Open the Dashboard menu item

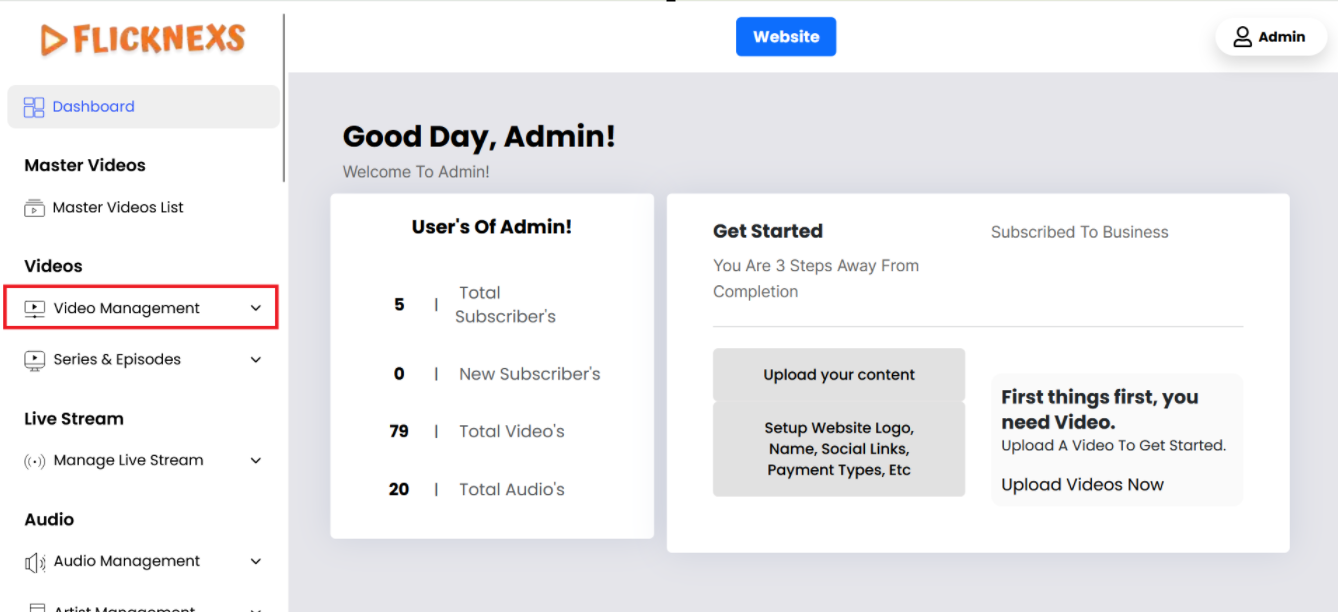(93, 107)
